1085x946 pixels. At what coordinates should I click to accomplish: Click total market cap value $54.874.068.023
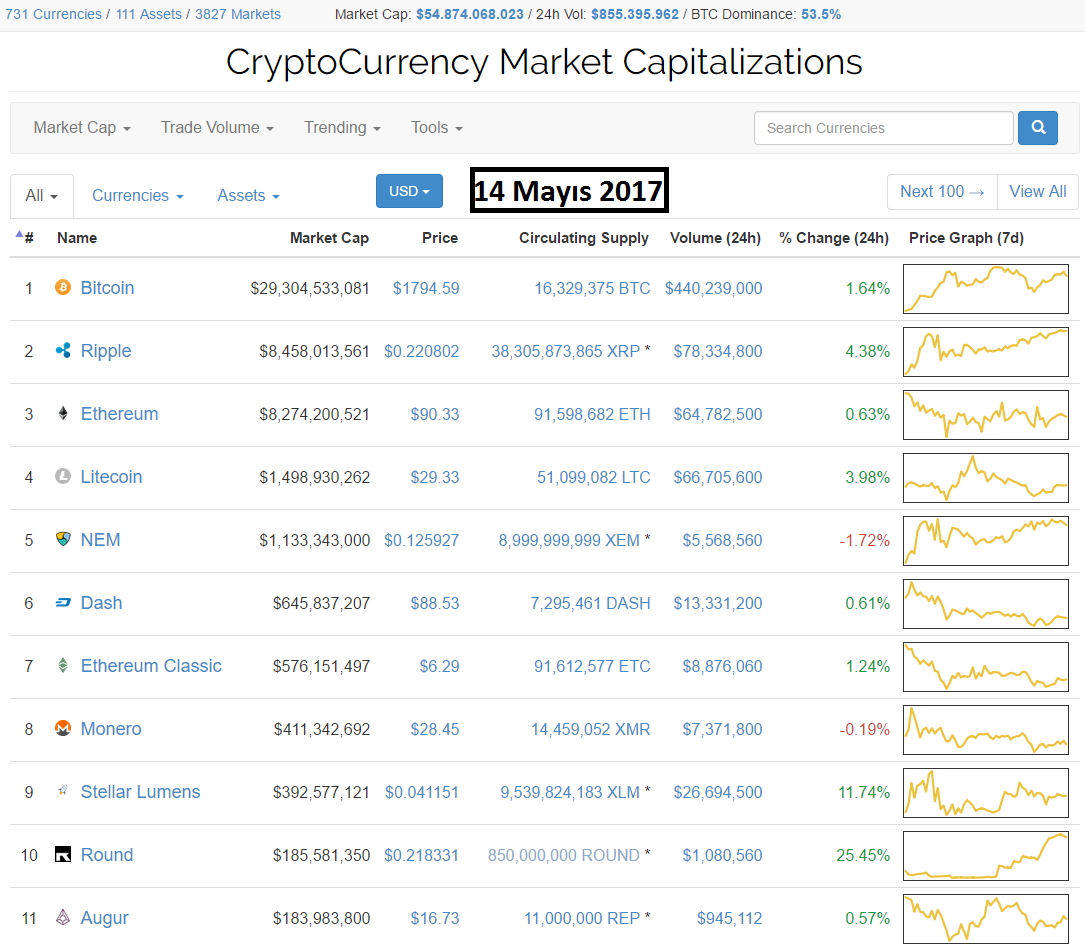(x=470, y=14)
